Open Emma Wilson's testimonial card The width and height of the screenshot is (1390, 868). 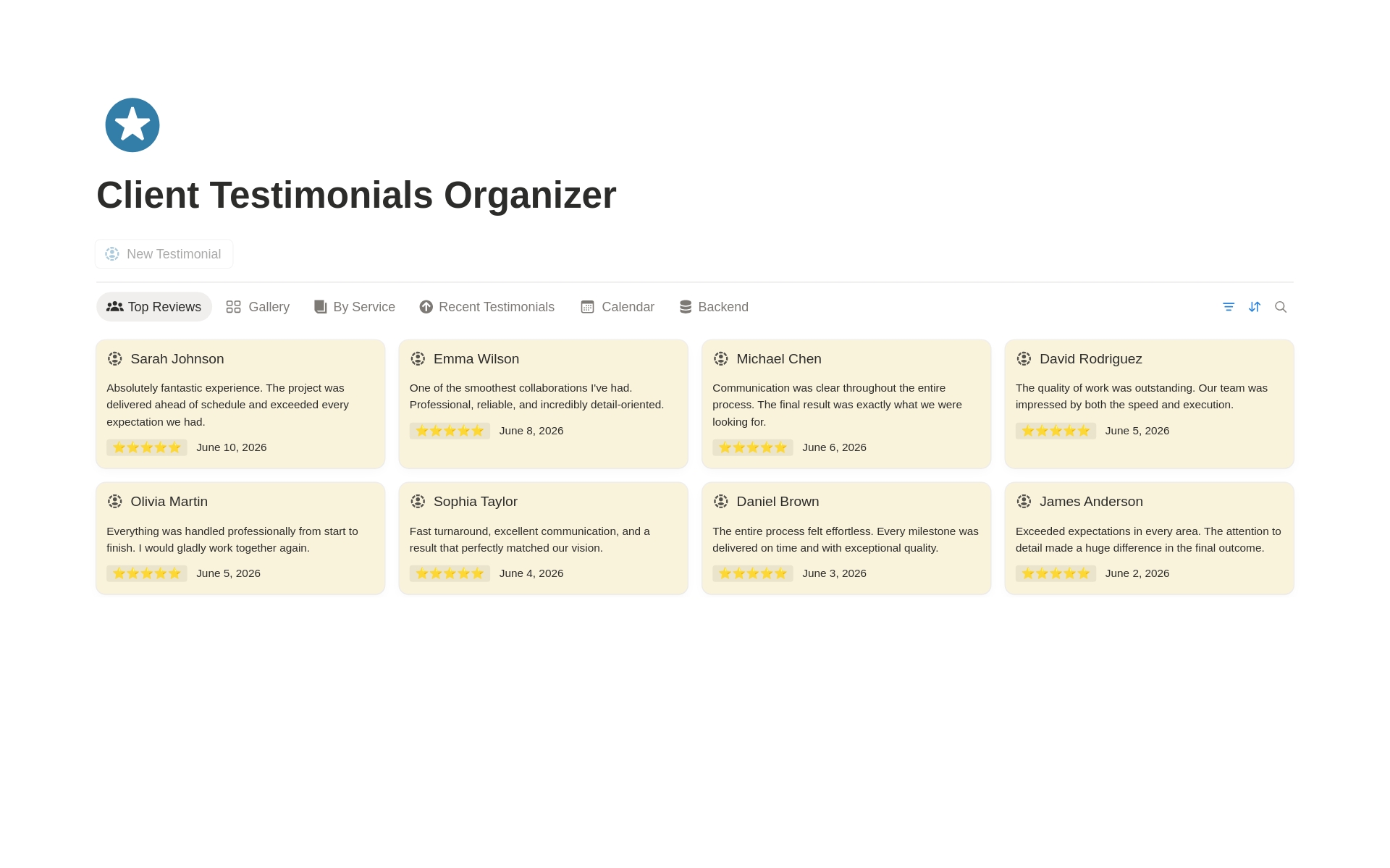pos(543,404)
